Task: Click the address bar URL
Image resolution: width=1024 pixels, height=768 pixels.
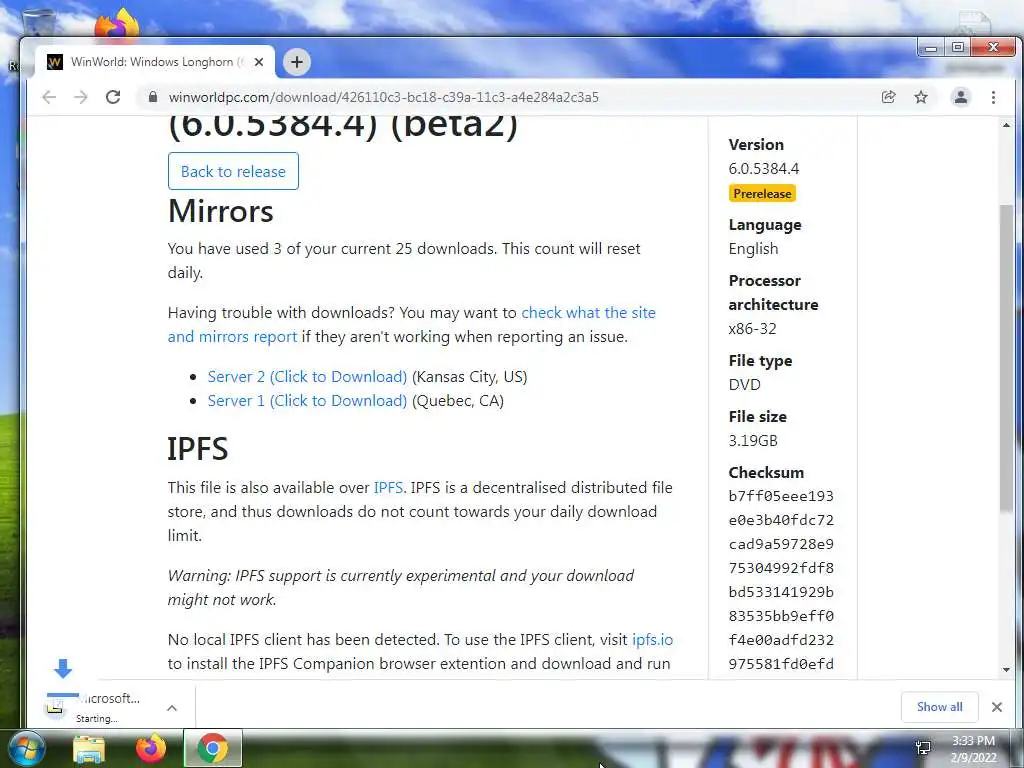Action: coord(383,97)
